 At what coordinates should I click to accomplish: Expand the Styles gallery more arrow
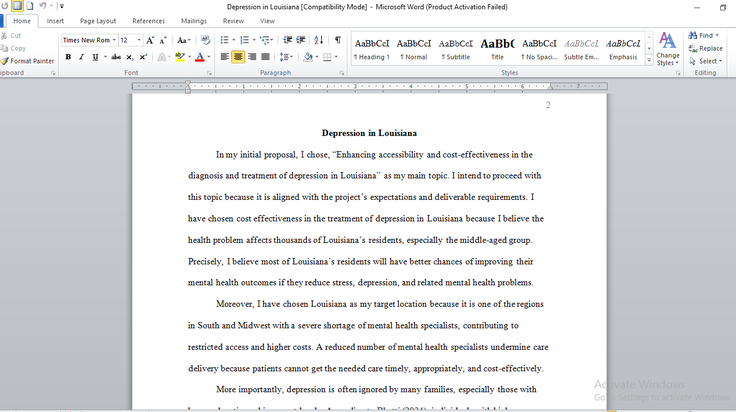point(649,60)
